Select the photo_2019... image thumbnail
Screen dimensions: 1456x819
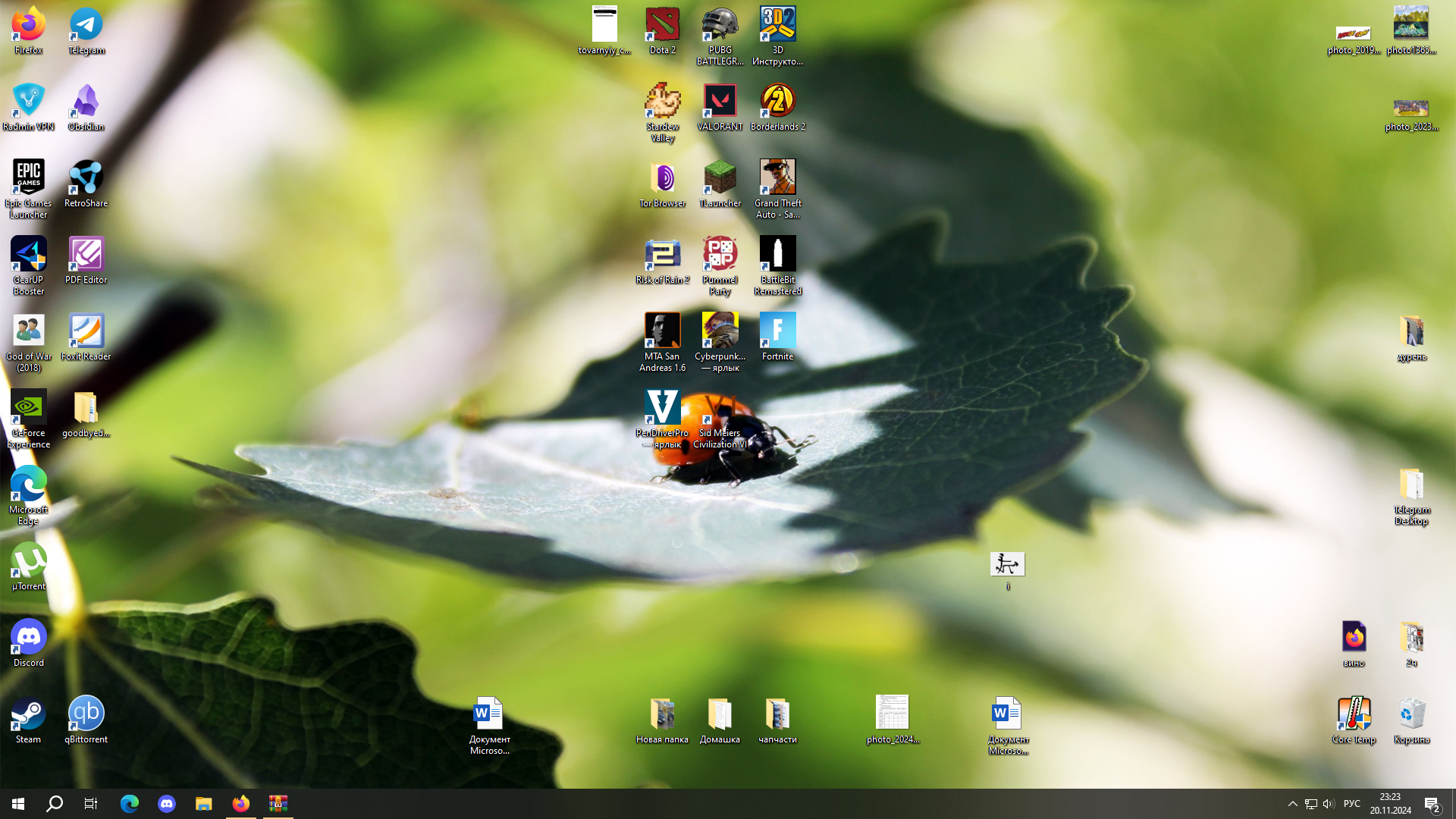(1354, 39)
